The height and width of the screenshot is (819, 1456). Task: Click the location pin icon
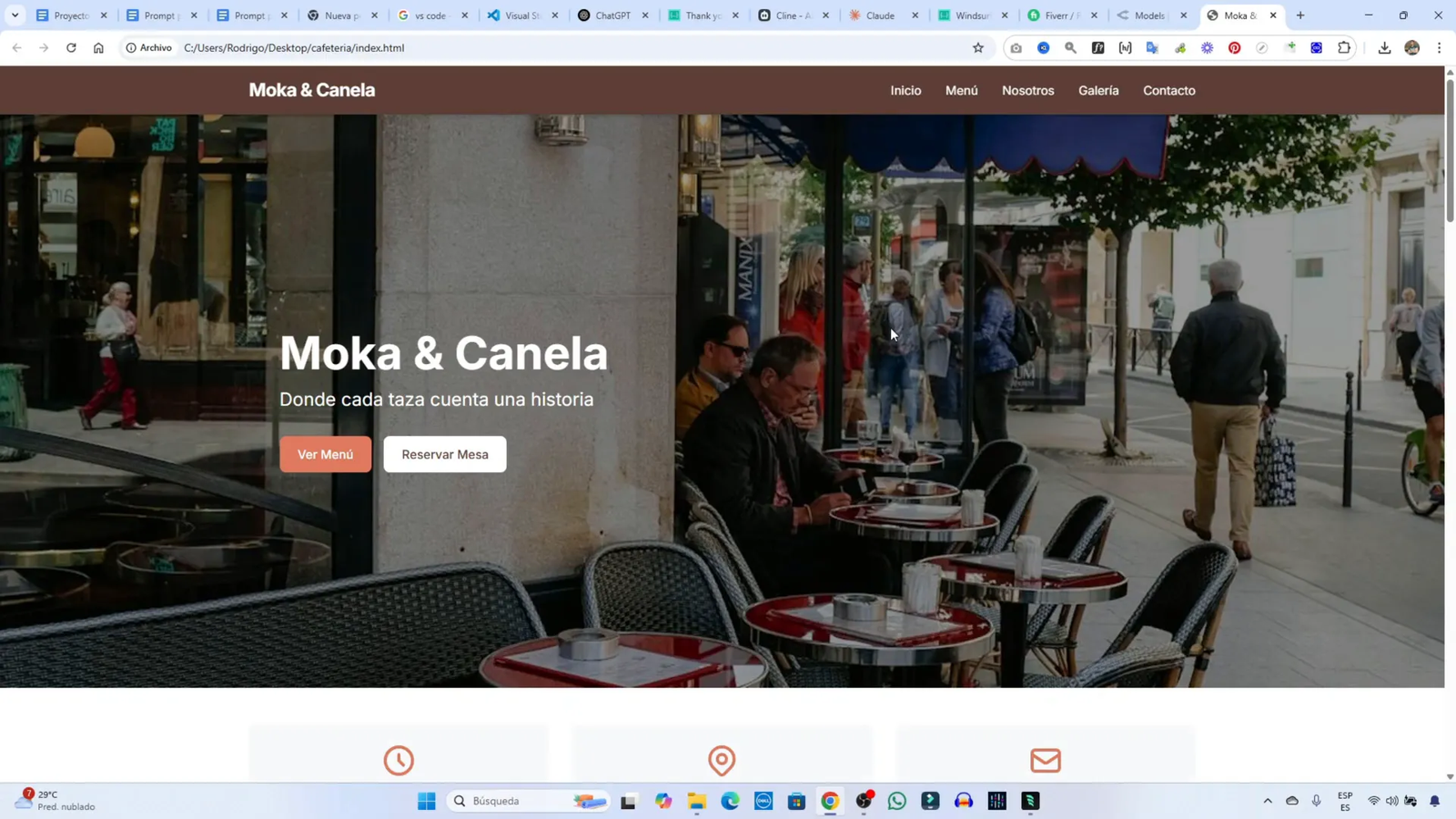pos(722,760)
